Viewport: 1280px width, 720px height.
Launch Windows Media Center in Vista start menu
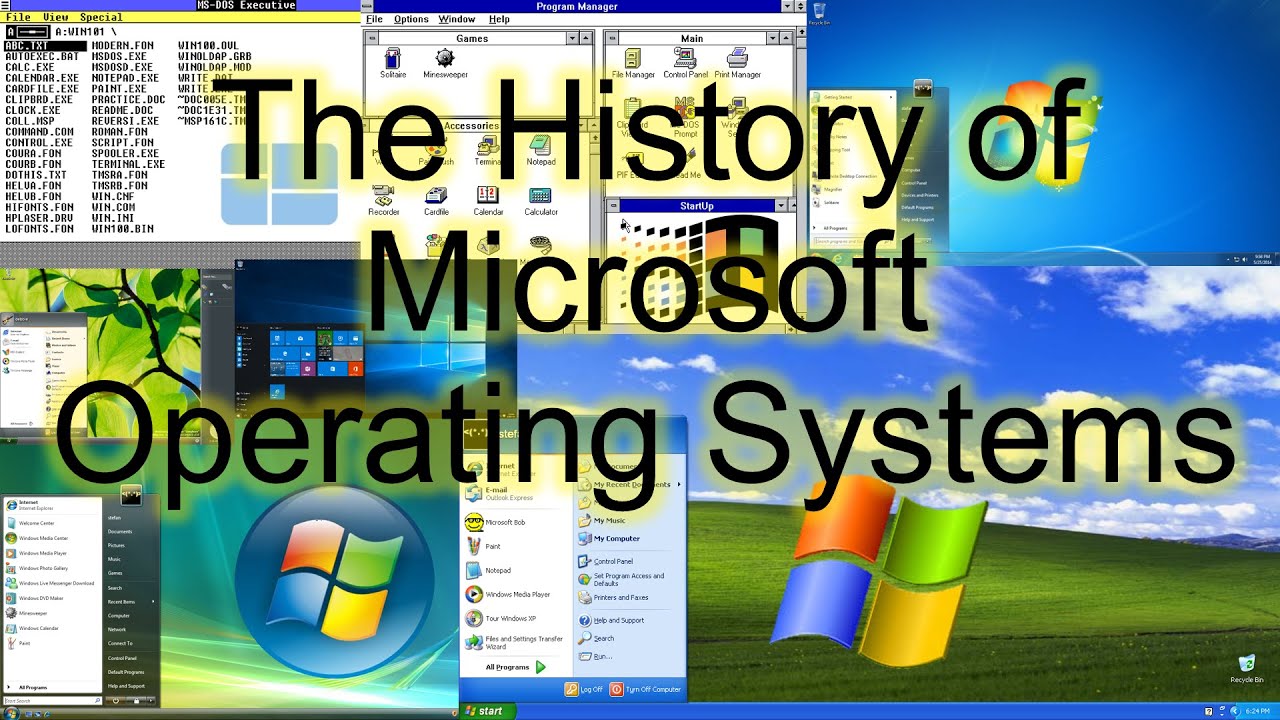[38, 538]
